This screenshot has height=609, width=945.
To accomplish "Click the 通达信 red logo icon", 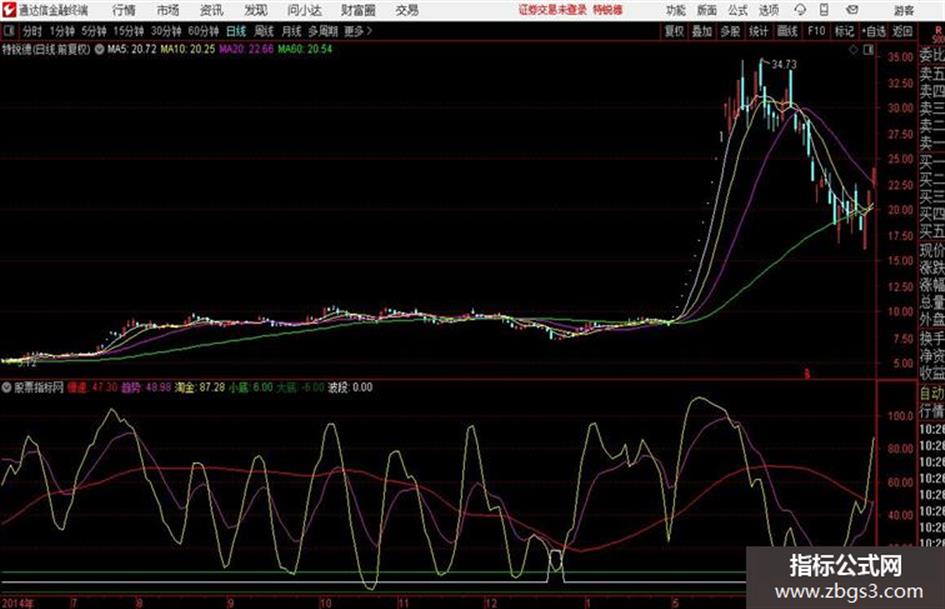I will (x=8, y=10).
